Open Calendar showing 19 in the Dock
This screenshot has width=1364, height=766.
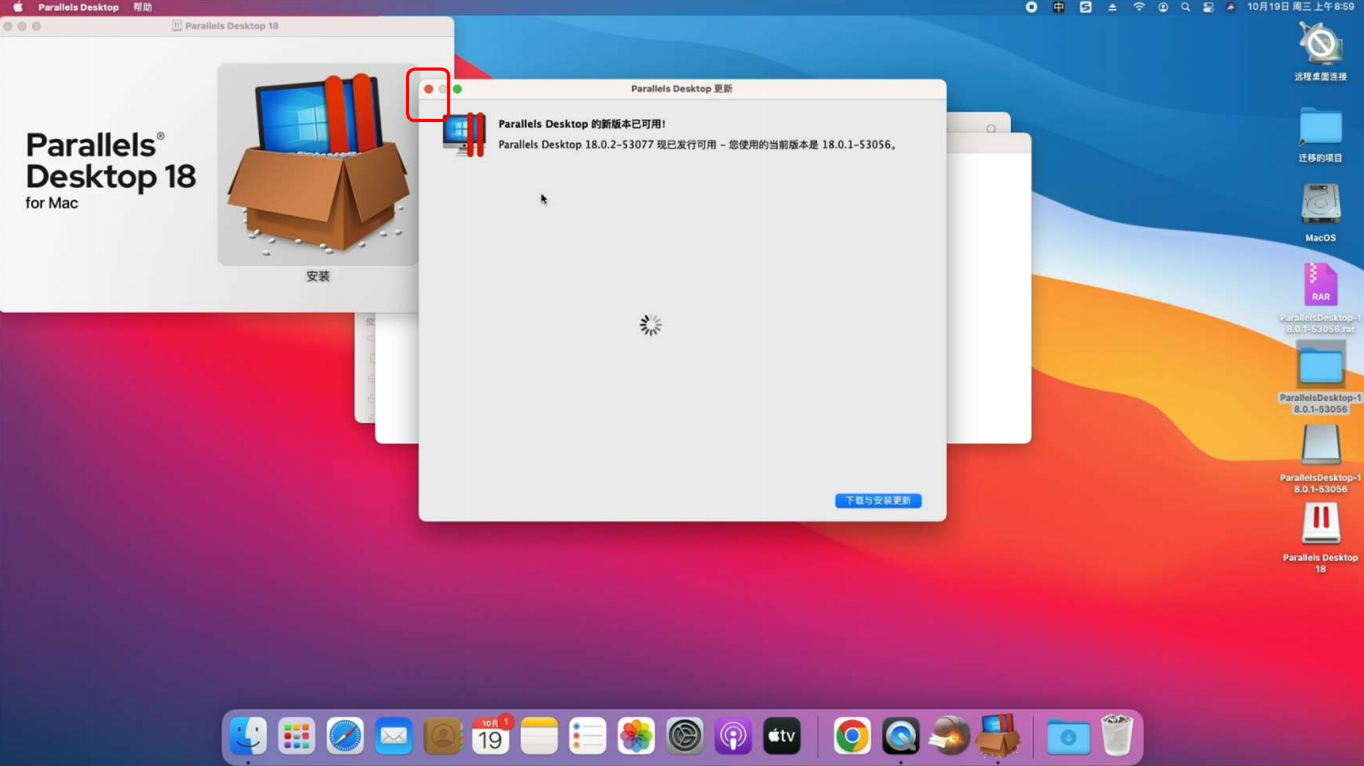point(490,737)
